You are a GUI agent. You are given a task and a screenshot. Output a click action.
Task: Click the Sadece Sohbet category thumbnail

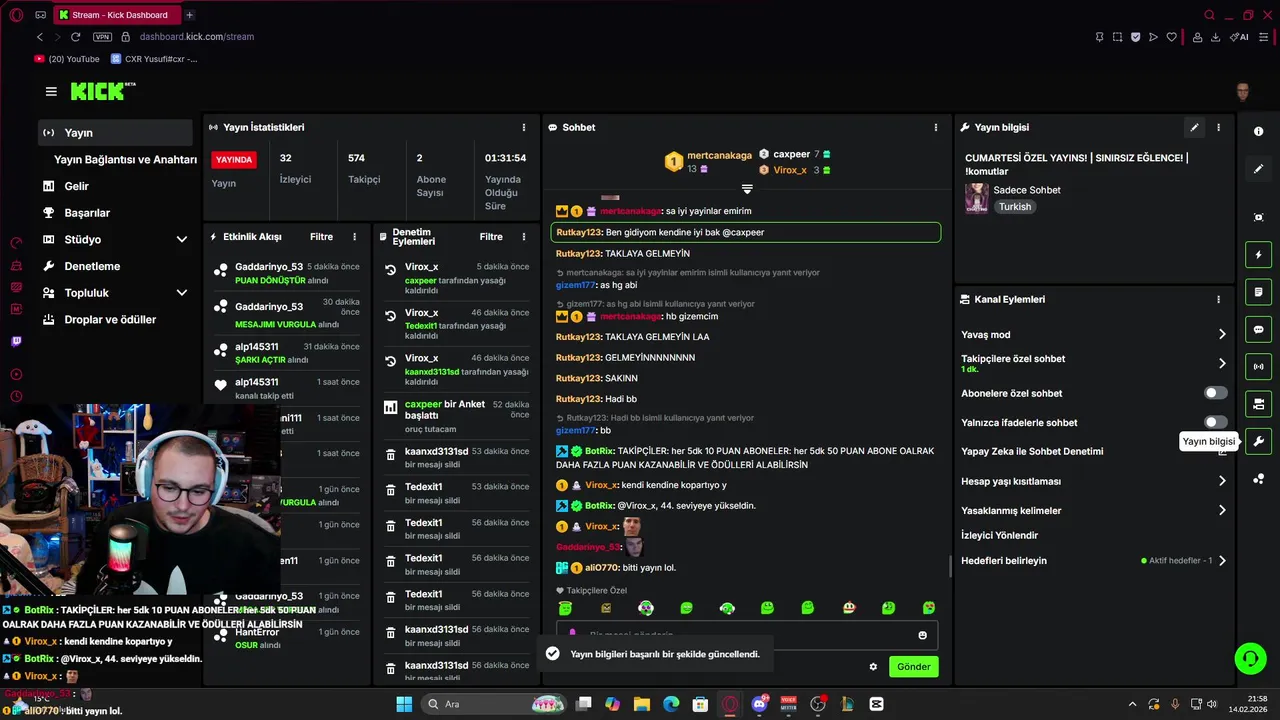(977, 198)
